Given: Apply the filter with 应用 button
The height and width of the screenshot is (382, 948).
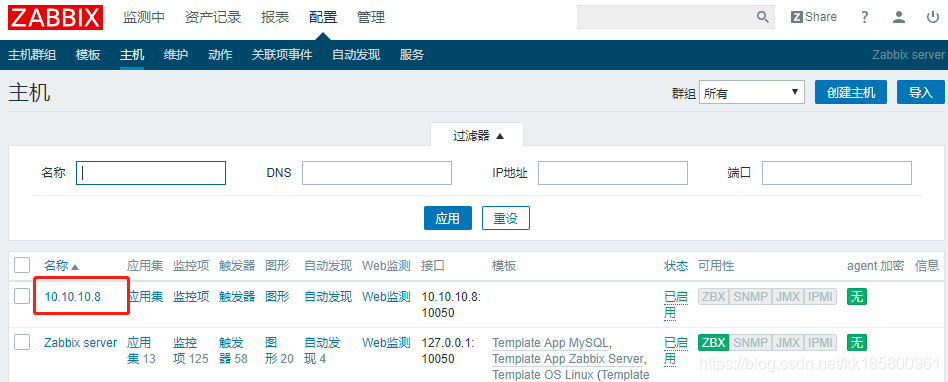Looking at the screenshot, I should click(448, 218).
